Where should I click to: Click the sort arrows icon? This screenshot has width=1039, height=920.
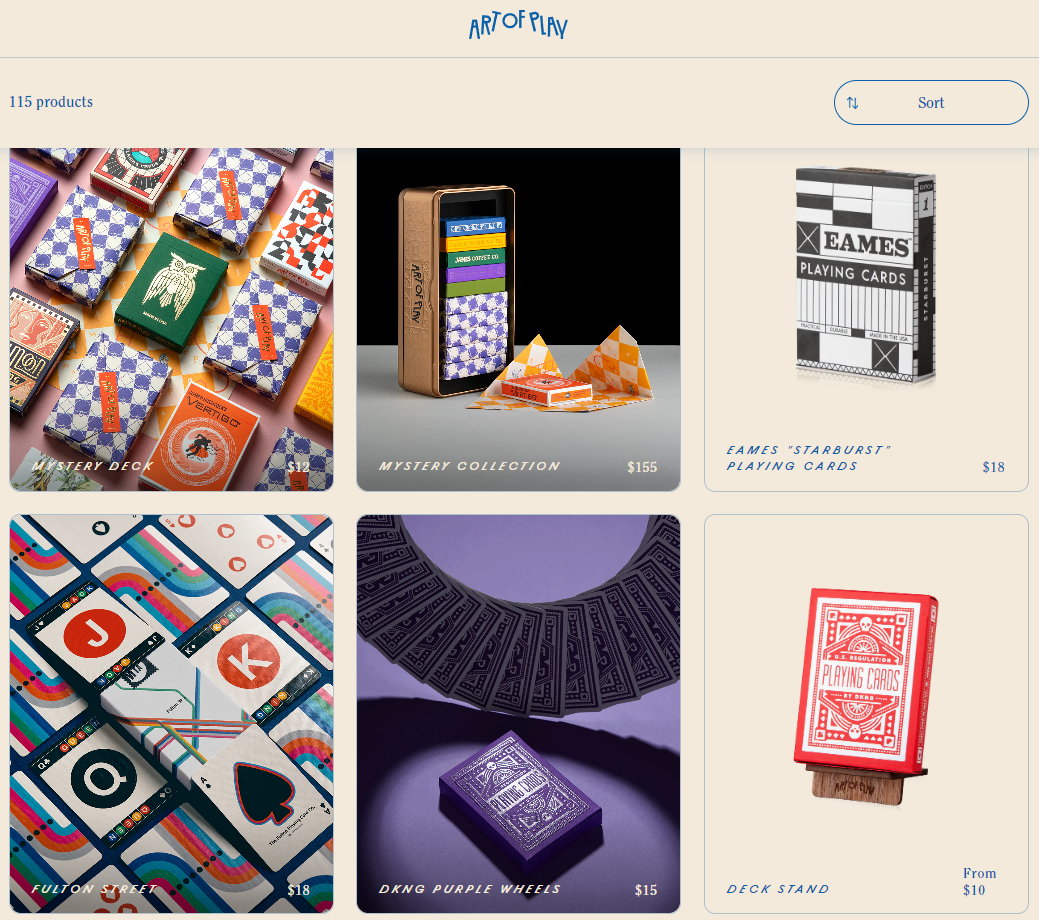click(853, 103)
